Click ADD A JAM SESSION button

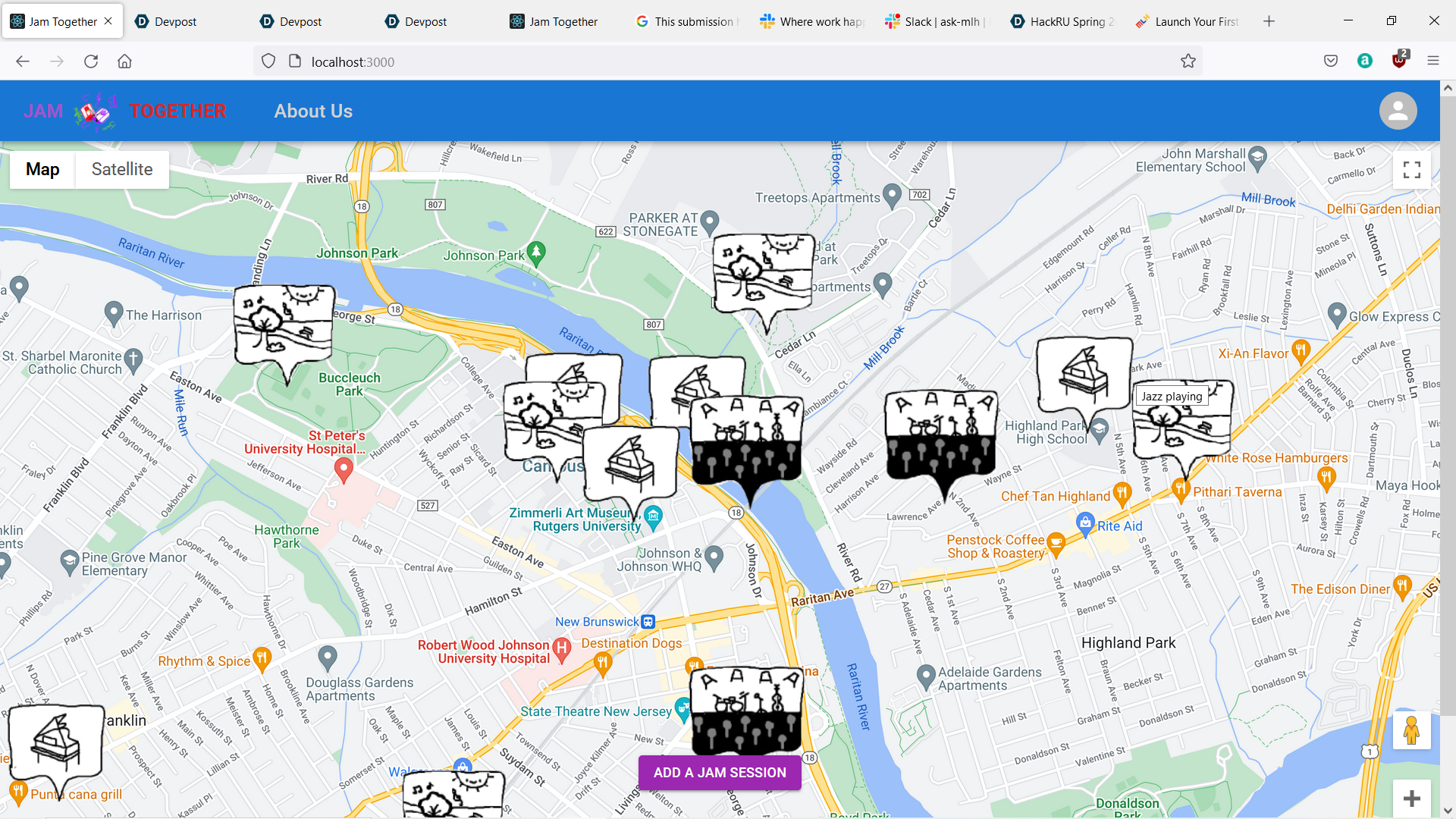pyautogui.click(x=720, y=772)
